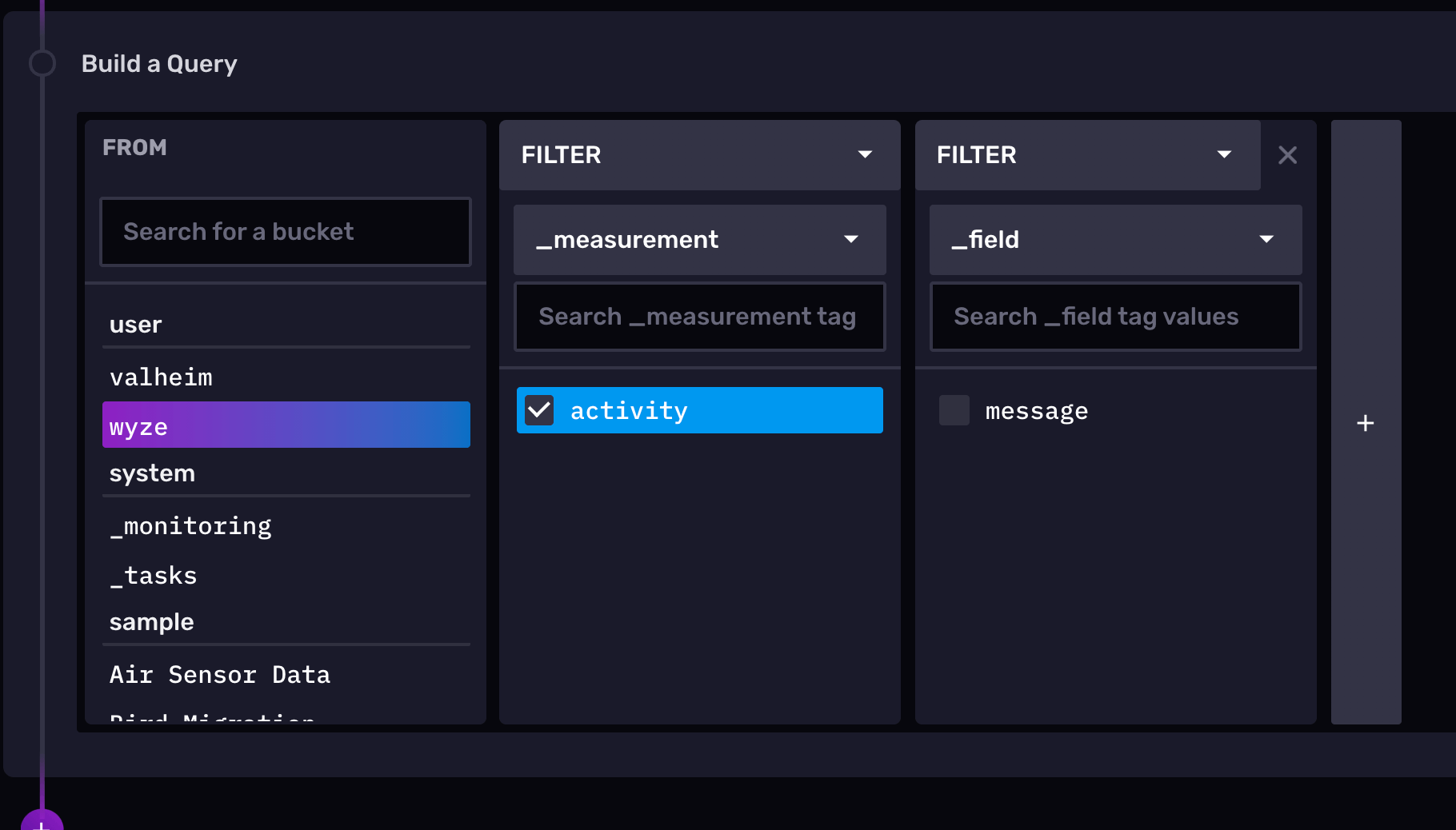Click the circle node next to Build a Query
This screenshot has width=1456, height=830.
tap(42, 62)
